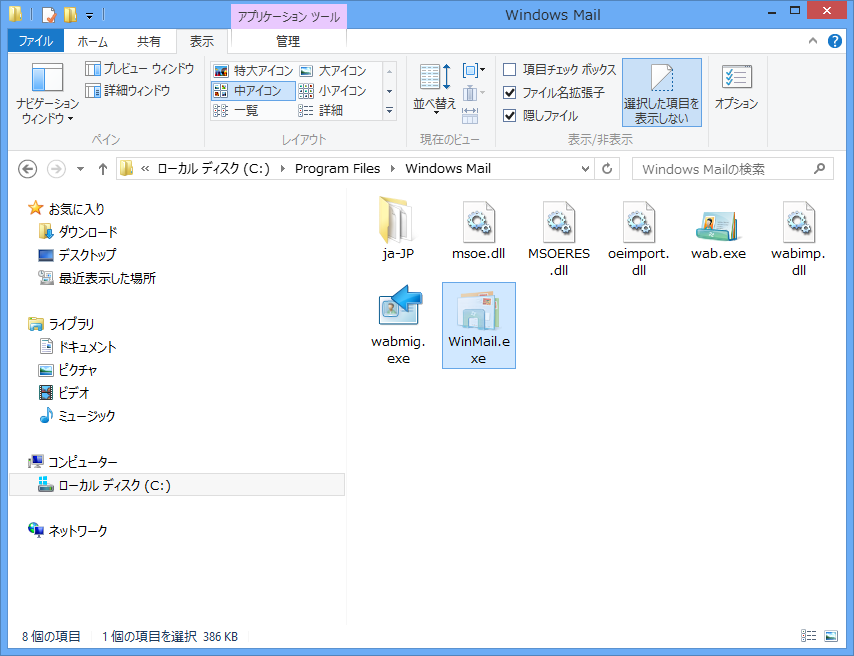854x656 pixels.
Task: Open the 並べ替え sort menu
Action: click(x=434, y=89)
